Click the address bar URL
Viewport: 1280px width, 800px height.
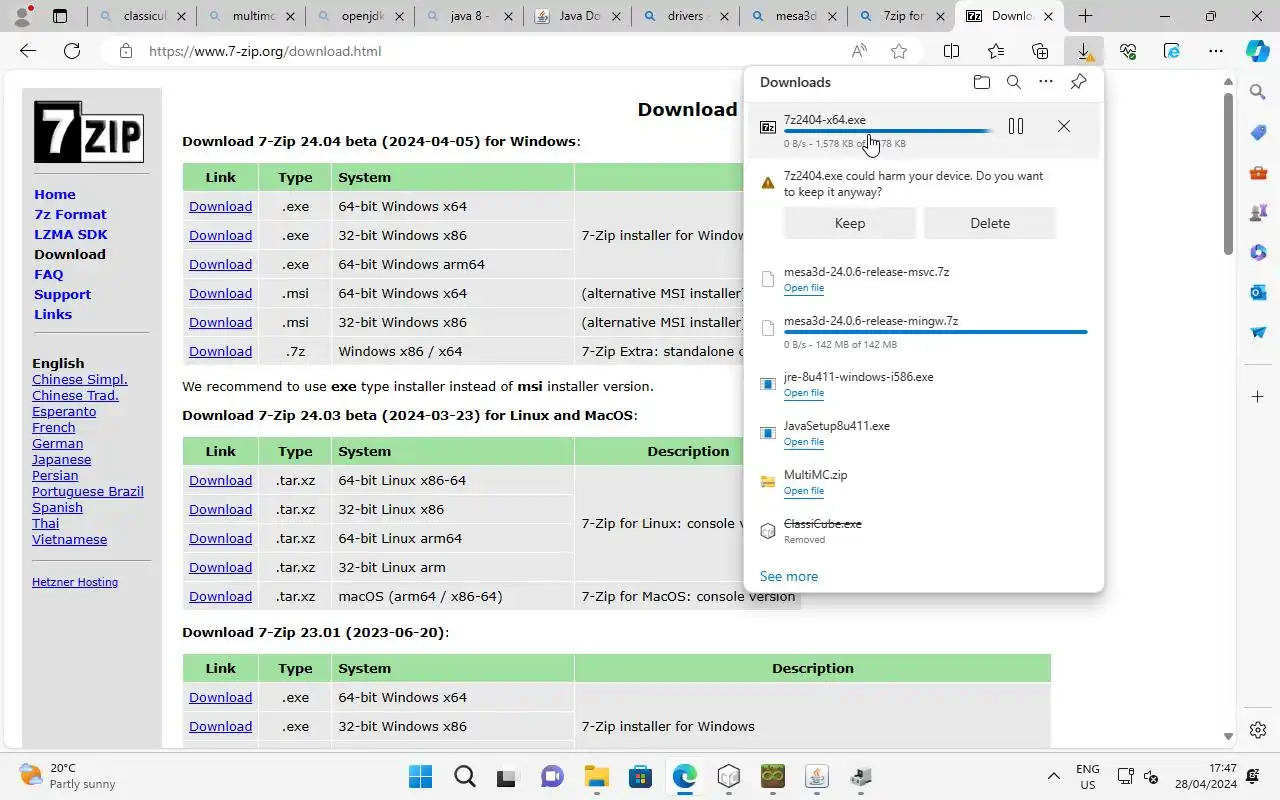point(265,51)
